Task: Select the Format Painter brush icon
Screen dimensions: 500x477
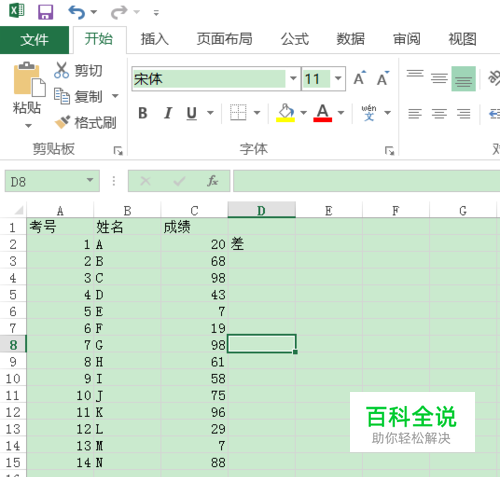Action: (x=62, y=122)
